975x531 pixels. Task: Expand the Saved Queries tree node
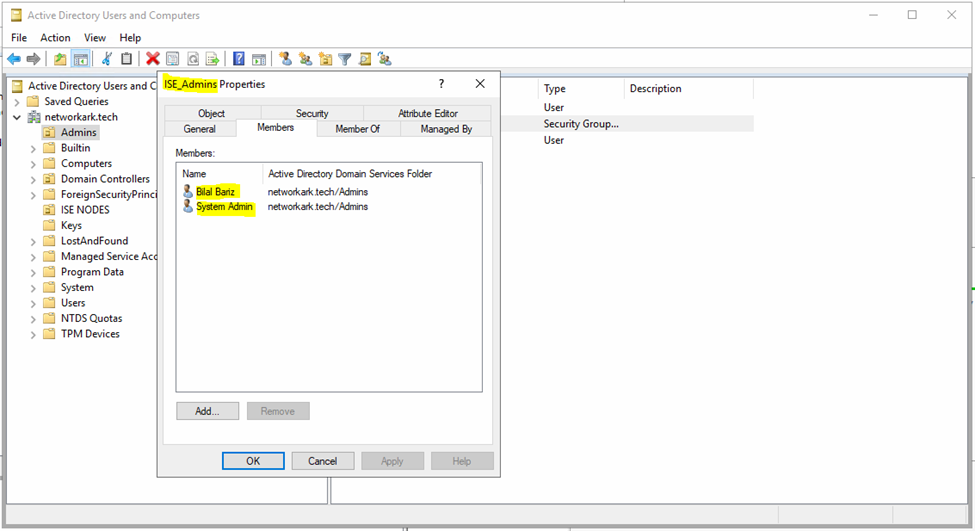[x=18, y=102]
